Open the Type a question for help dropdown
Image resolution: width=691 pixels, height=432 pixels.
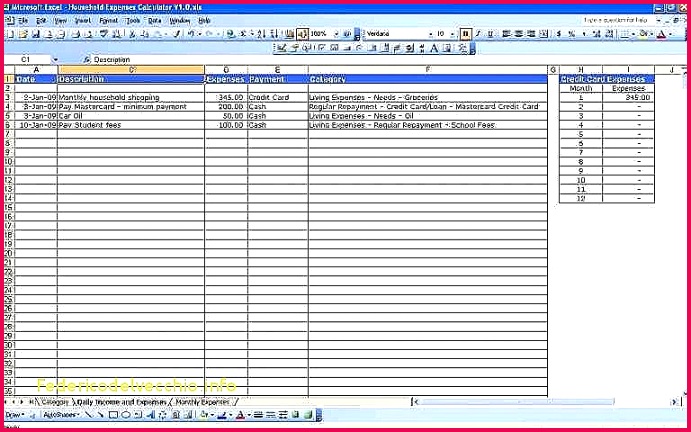(x=659, y=20)
